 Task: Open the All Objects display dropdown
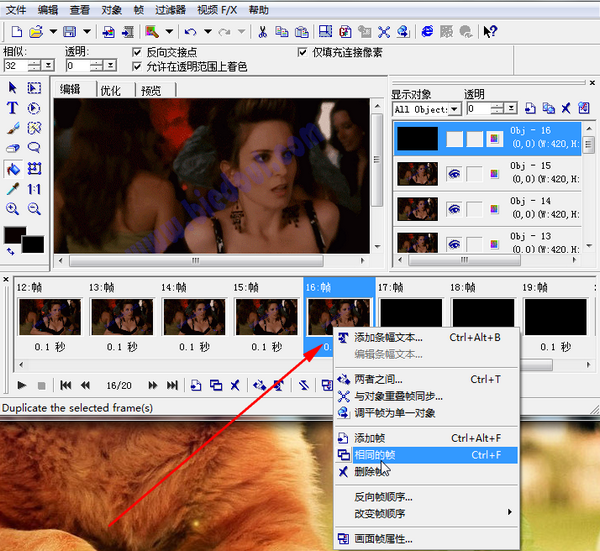click(455, 109)
